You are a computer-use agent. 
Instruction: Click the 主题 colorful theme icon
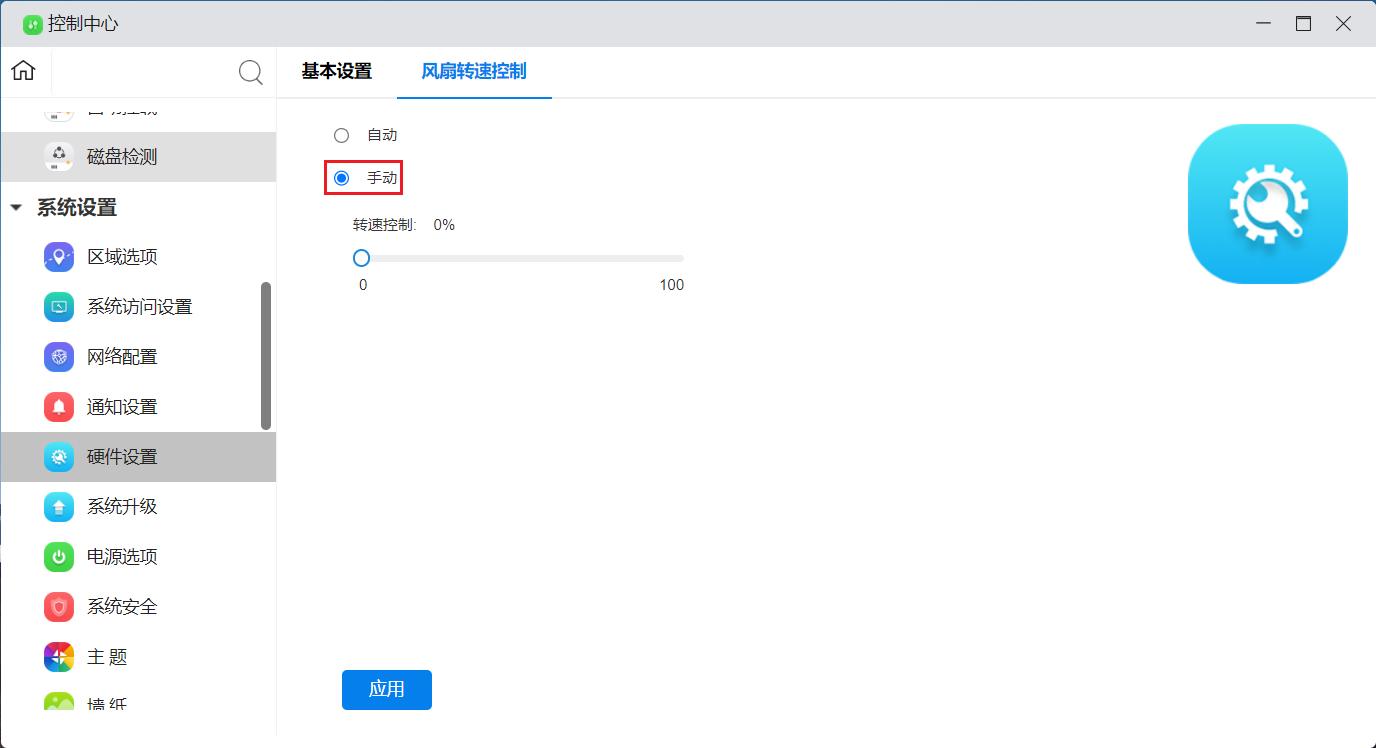coord(59,657)
